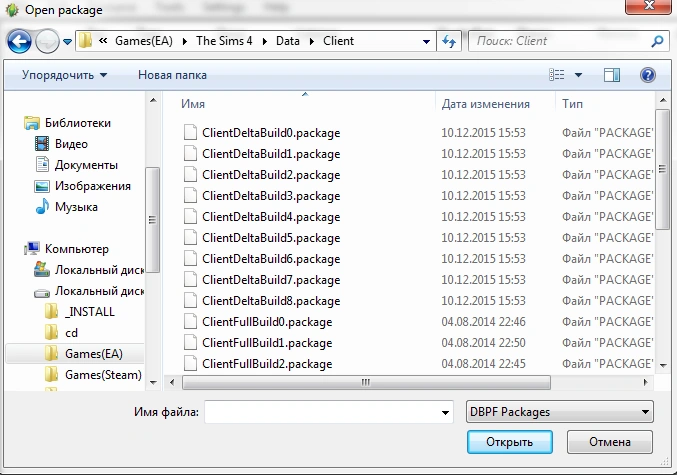Open the Упорядочить dropdown menu
Screen dimensions: 677x475
point(64,75)
